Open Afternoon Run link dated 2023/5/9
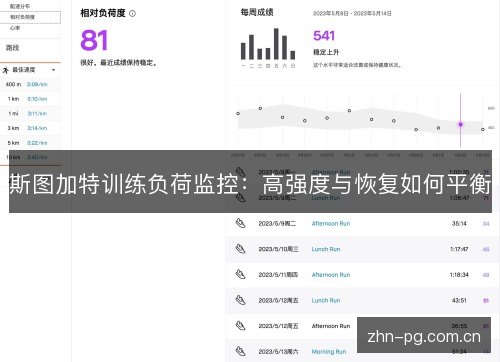The image size is (500, 362). [x=331, y=223]
